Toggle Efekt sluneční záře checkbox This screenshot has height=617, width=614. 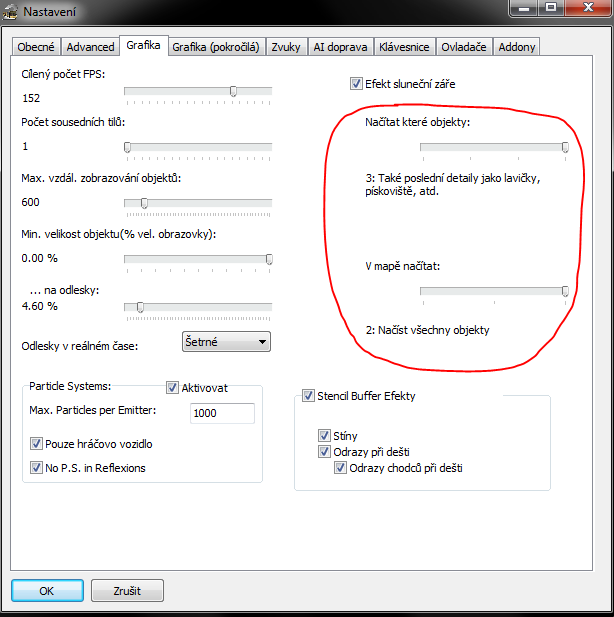point(356,84)
